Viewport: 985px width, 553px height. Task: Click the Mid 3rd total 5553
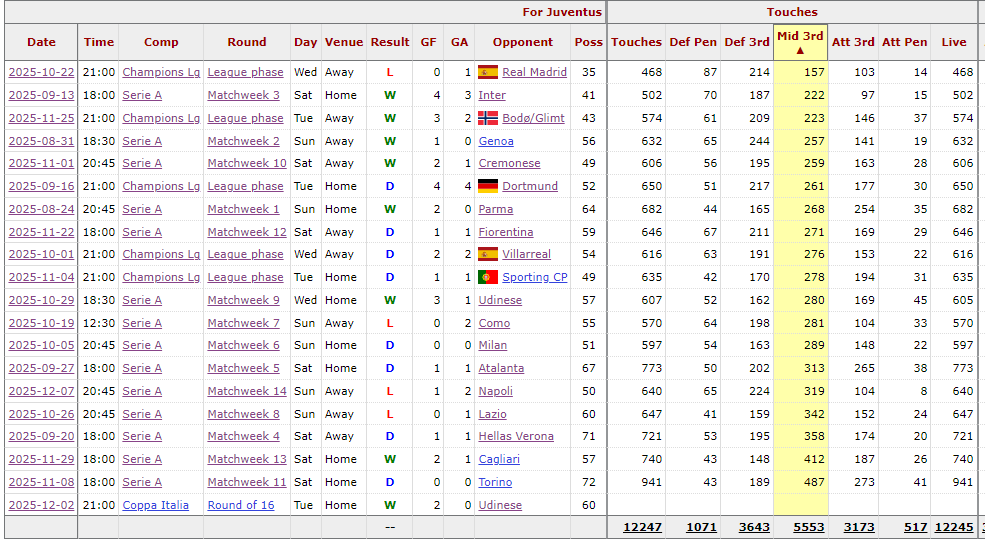click(809, 527)
